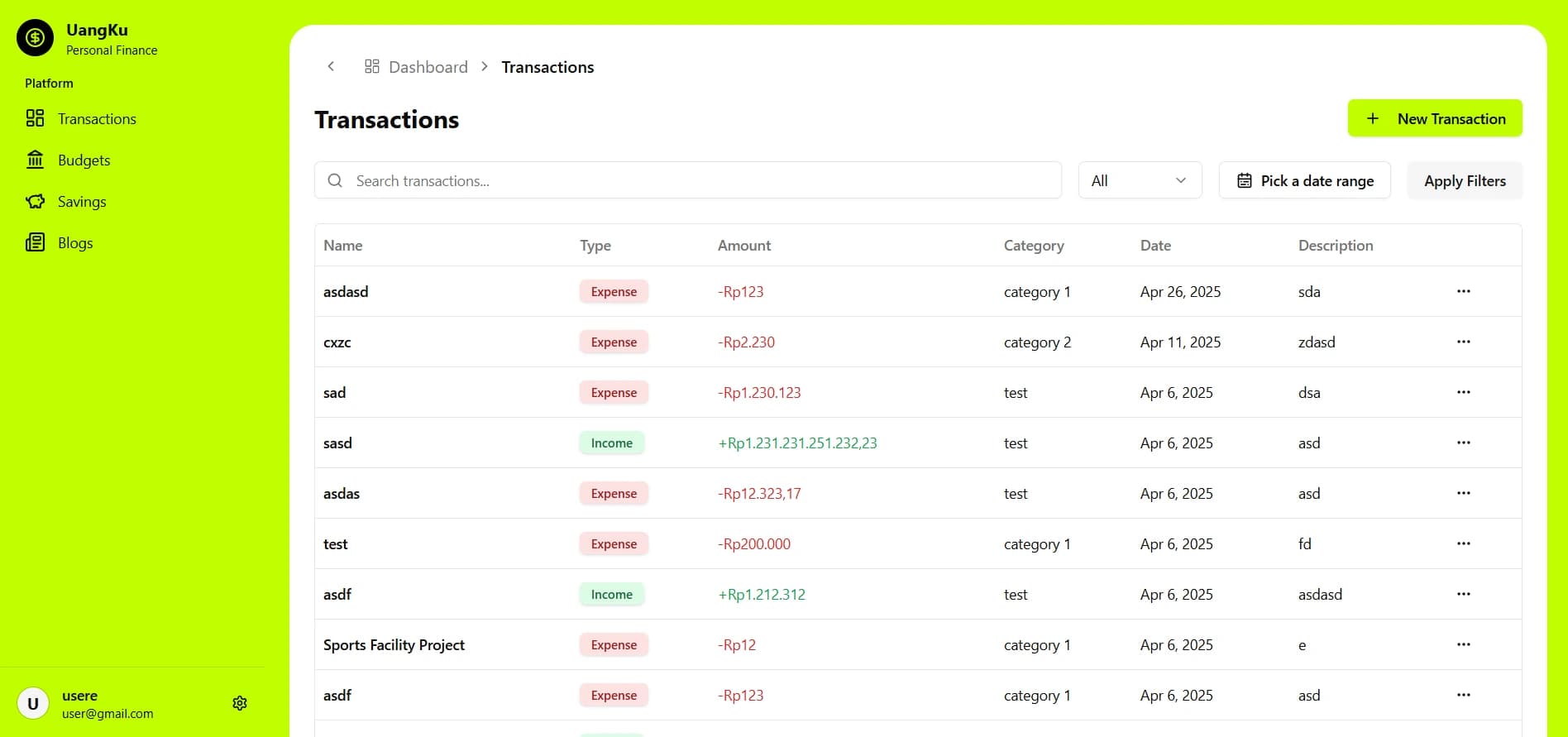The image size is (1568, 737).
Task: Open the actions menu for asdas row
Action: (x=1464, y=493)
